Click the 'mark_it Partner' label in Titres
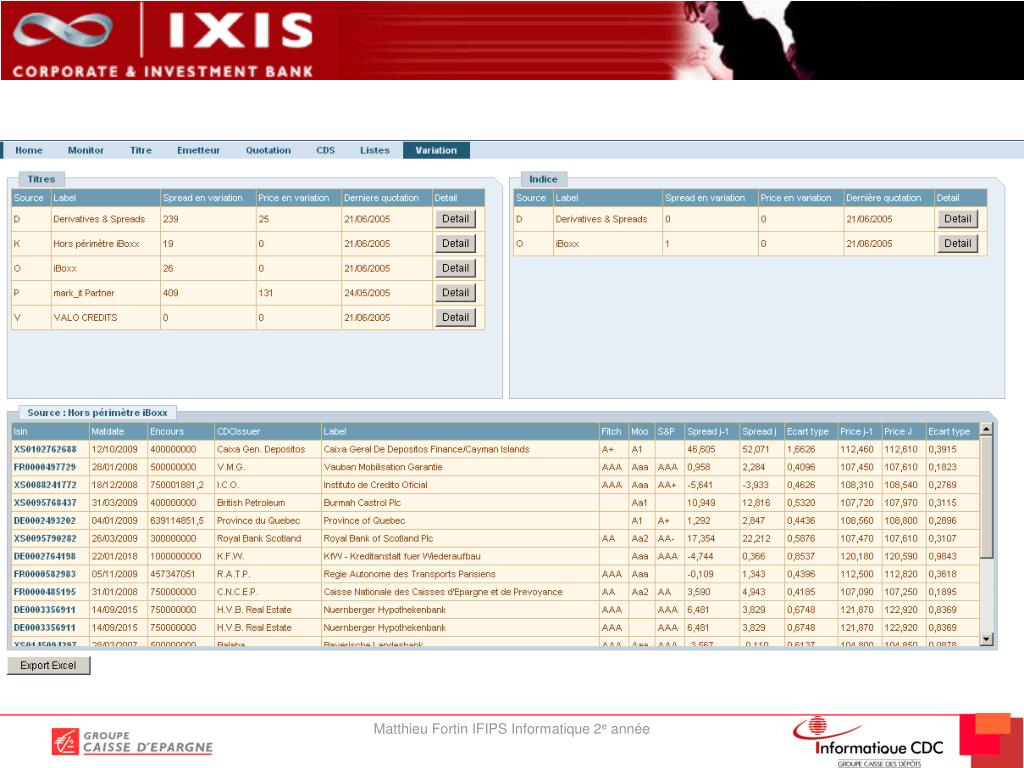 pyautogui.click(x=84, y=293)
